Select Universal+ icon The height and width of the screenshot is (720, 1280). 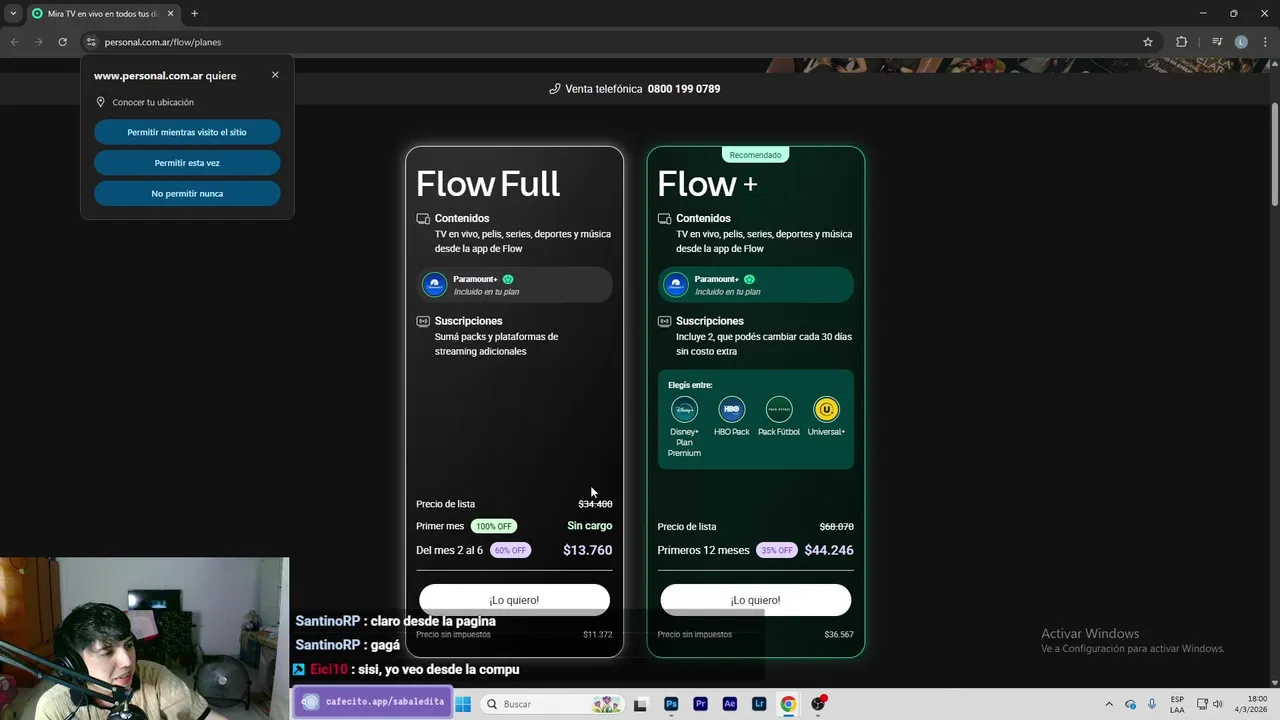pos(826,409)
